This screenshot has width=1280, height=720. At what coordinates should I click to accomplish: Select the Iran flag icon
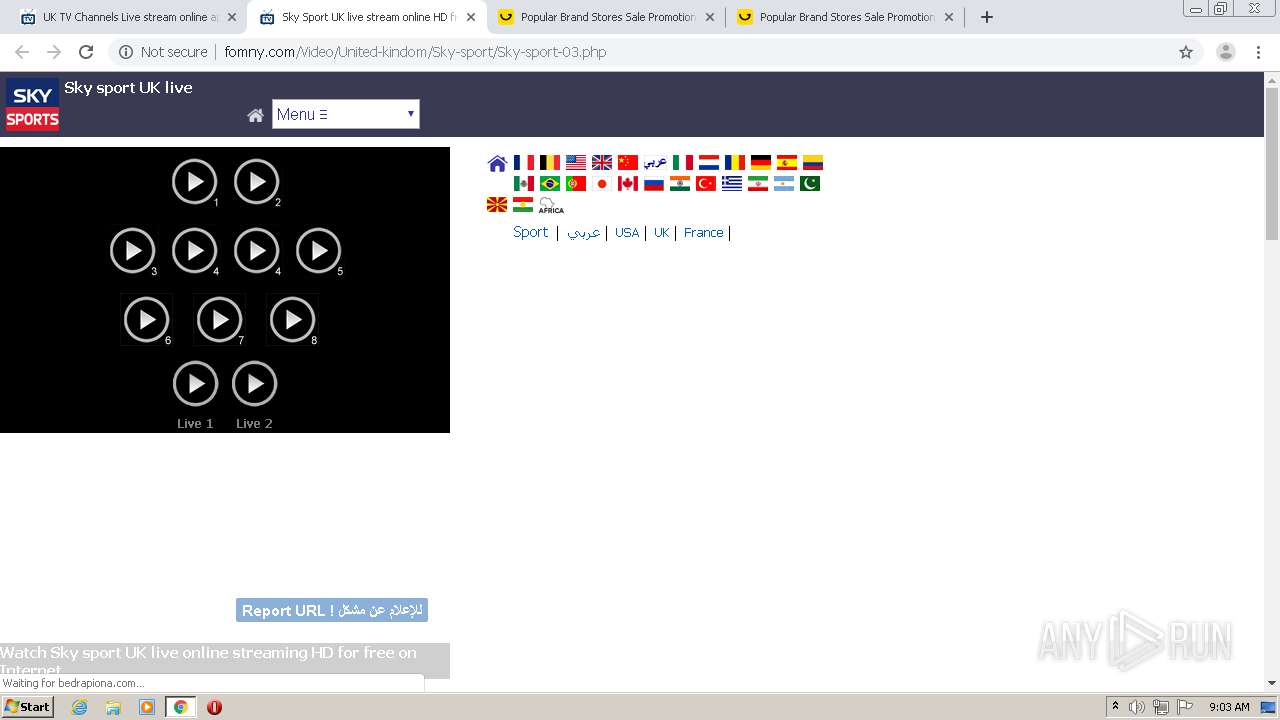pyautogui.click(x=758, y=183)
